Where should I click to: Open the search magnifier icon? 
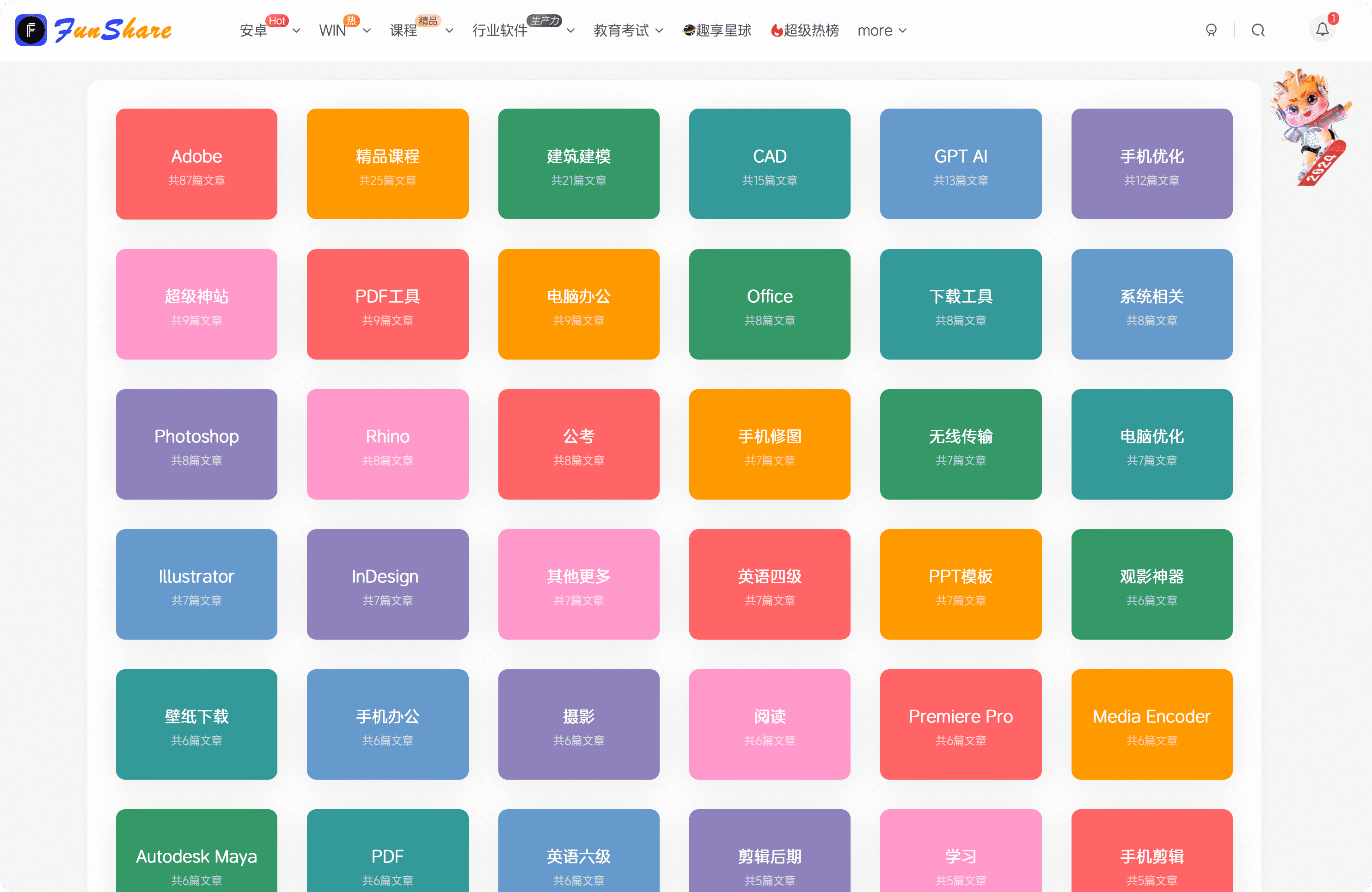pyautogui.click(x=1258, y=30)
